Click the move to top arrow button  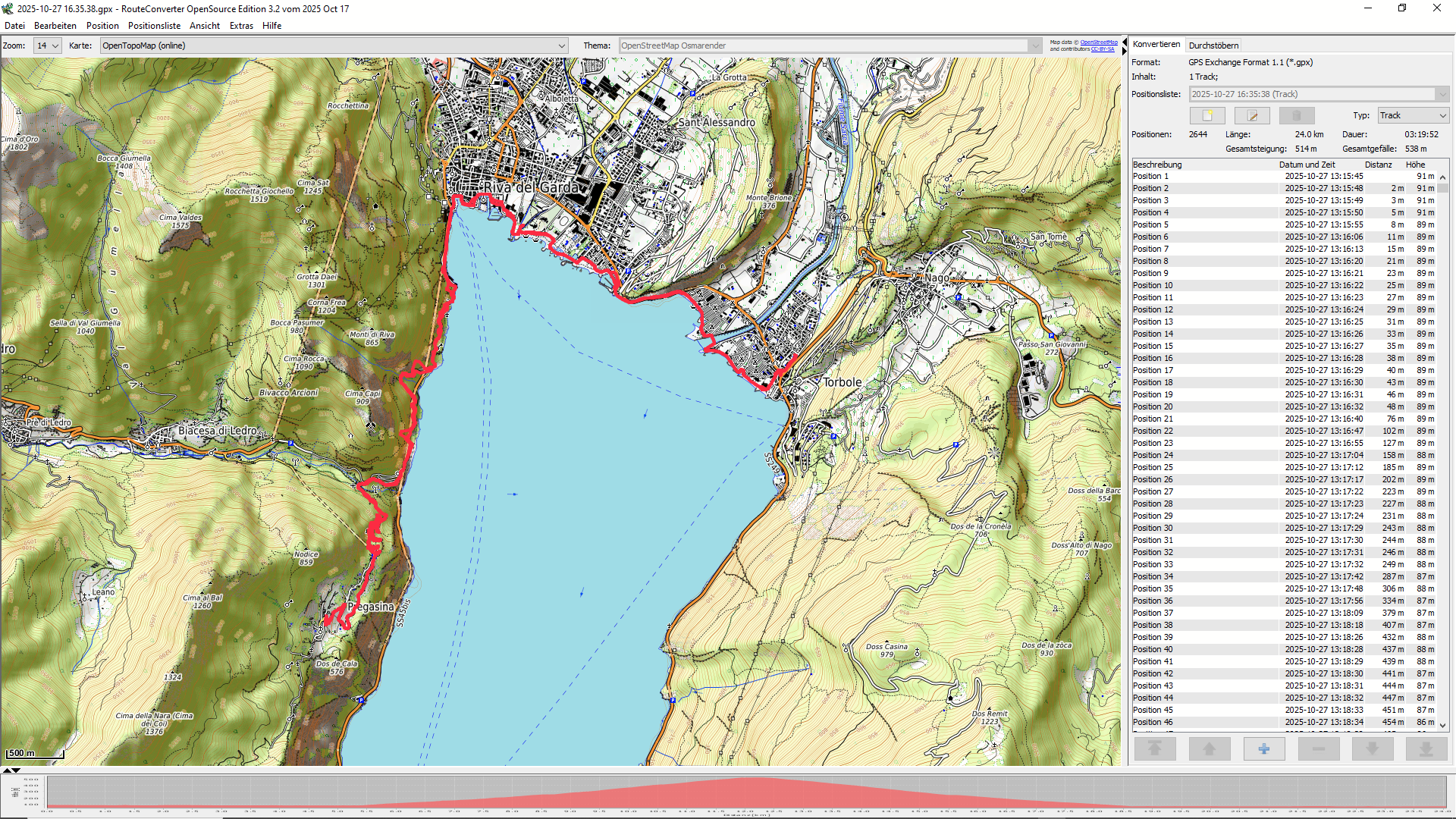[x=1155, y=749]
